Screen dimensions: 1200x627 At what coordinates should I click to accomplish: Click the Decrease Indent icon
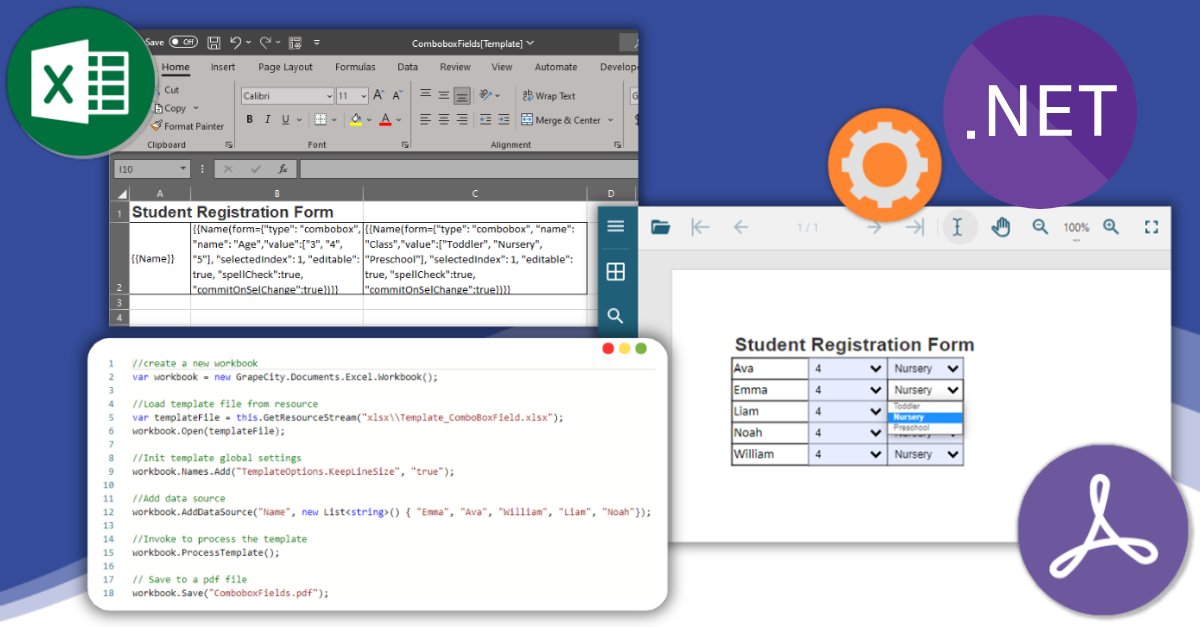tap(486, 119)
